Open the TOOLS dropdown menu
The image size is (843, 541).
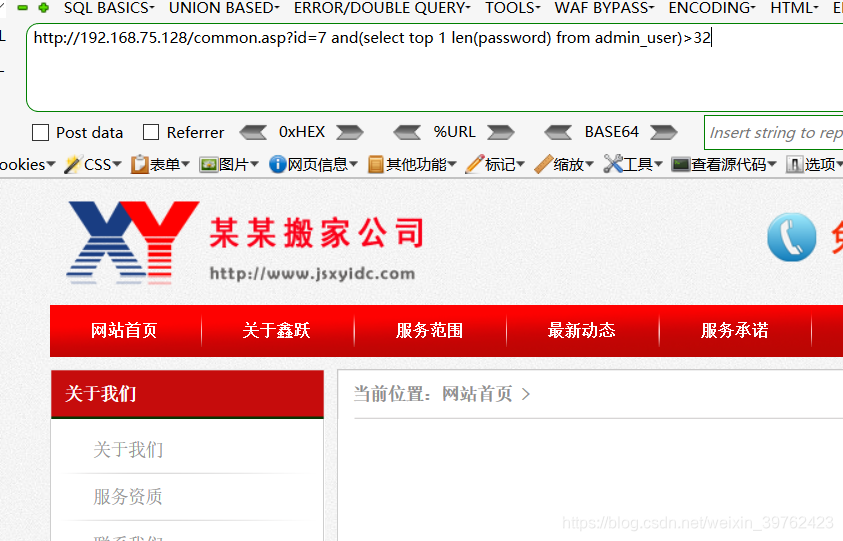512,8
